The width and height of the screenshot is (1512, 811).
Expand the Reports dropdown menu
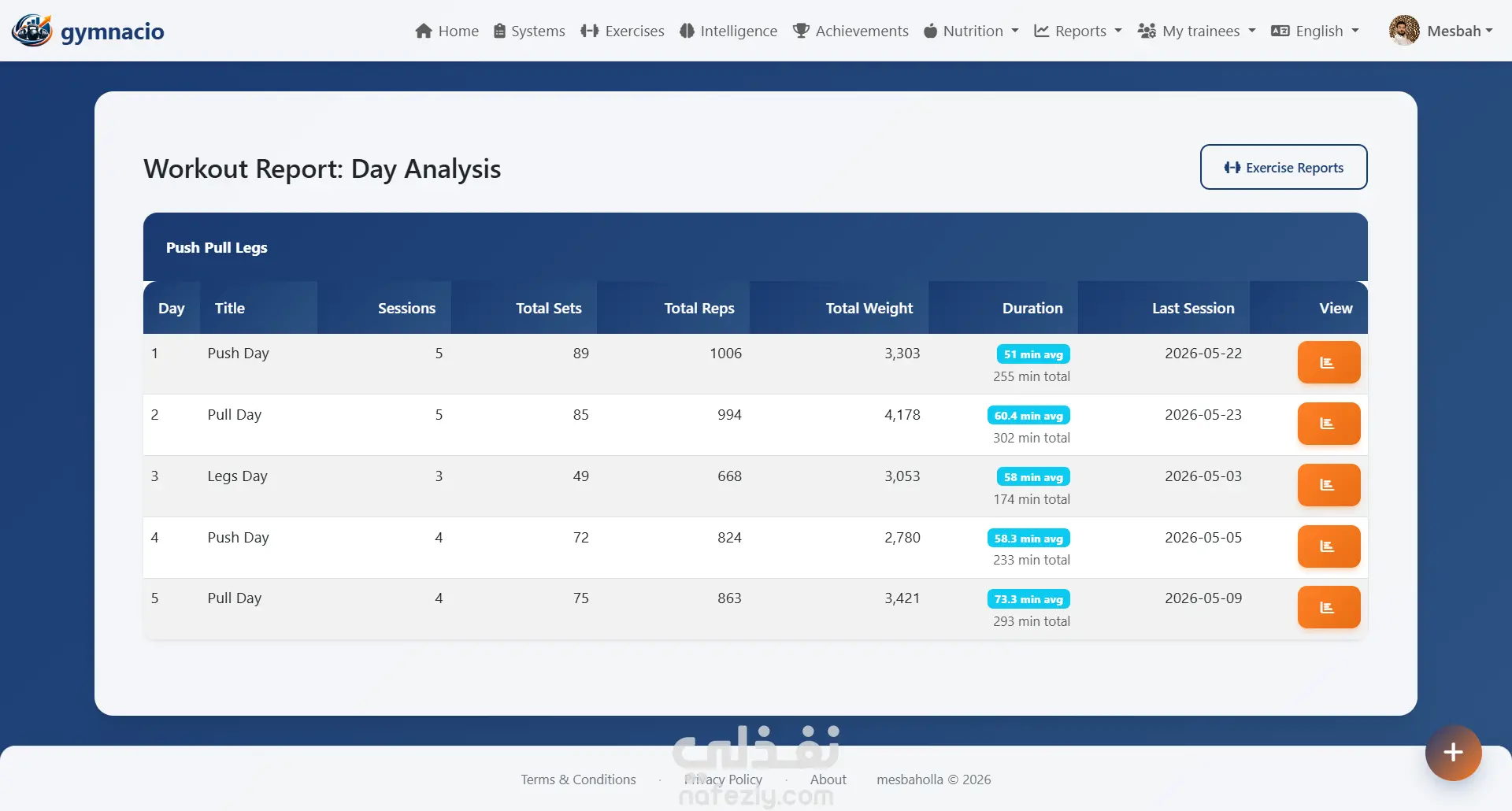click(x=1078, y=31)
